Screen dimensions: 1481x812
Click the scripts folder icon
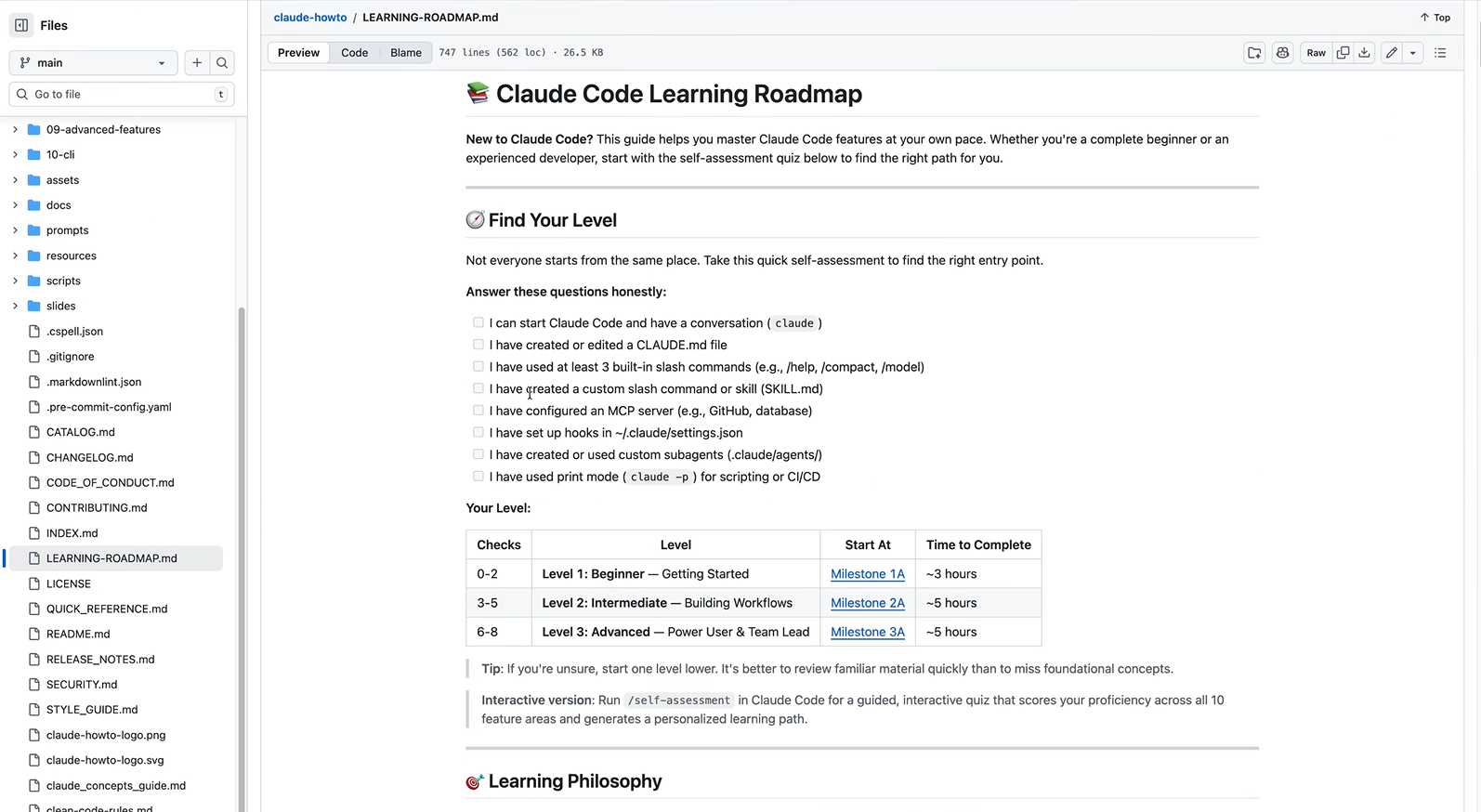[34, 281]
